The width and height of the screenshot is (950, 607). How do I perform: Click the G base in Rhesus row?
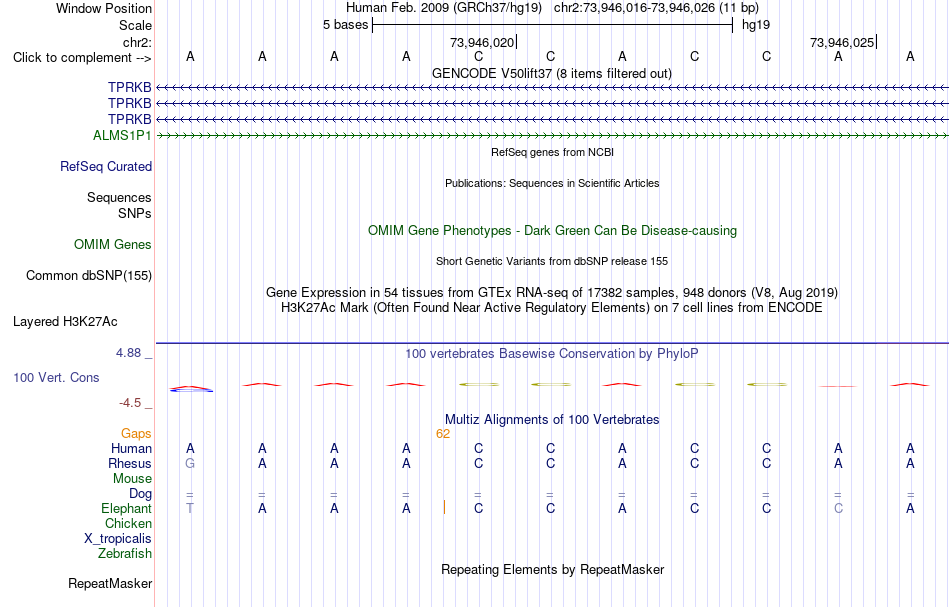tap(190, 463)
